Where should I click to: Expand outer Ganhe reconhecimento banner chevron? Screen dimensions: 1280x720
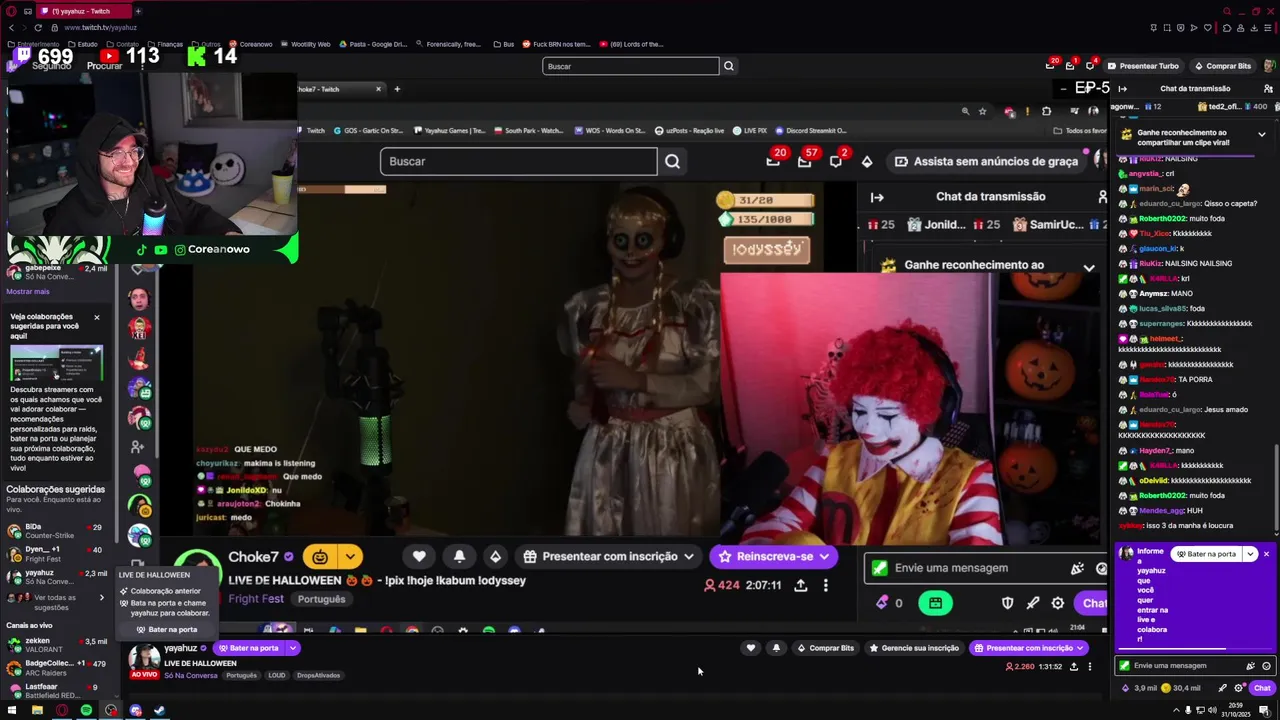coord(1261,135)
